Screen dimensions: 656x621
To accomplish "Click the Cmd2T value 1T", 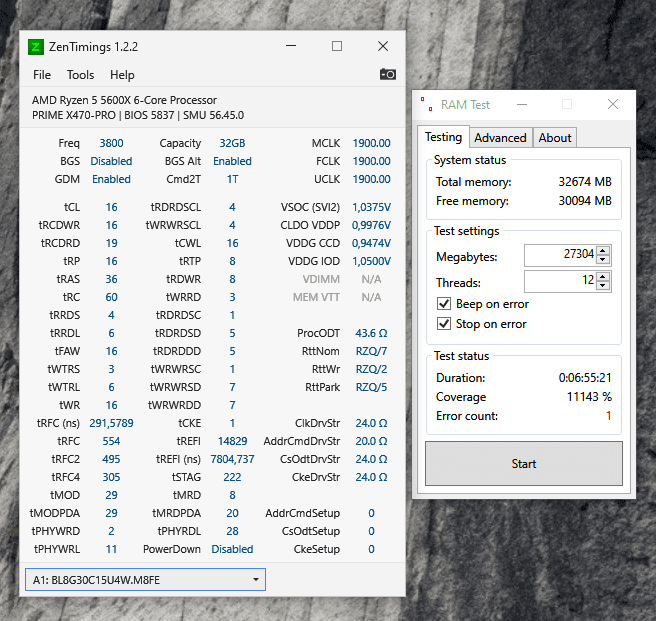I will [x=232, y=179].
